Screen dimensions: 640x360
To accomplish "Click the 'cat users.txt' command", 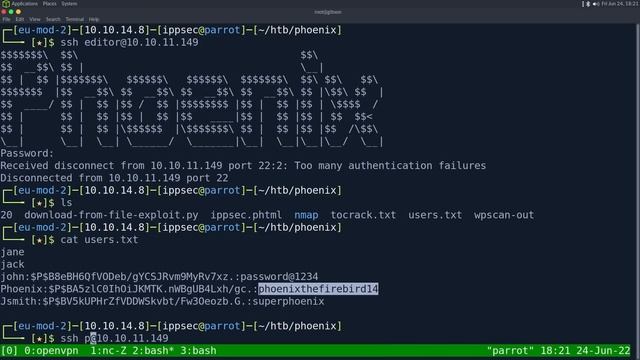I will coord(99,240).
